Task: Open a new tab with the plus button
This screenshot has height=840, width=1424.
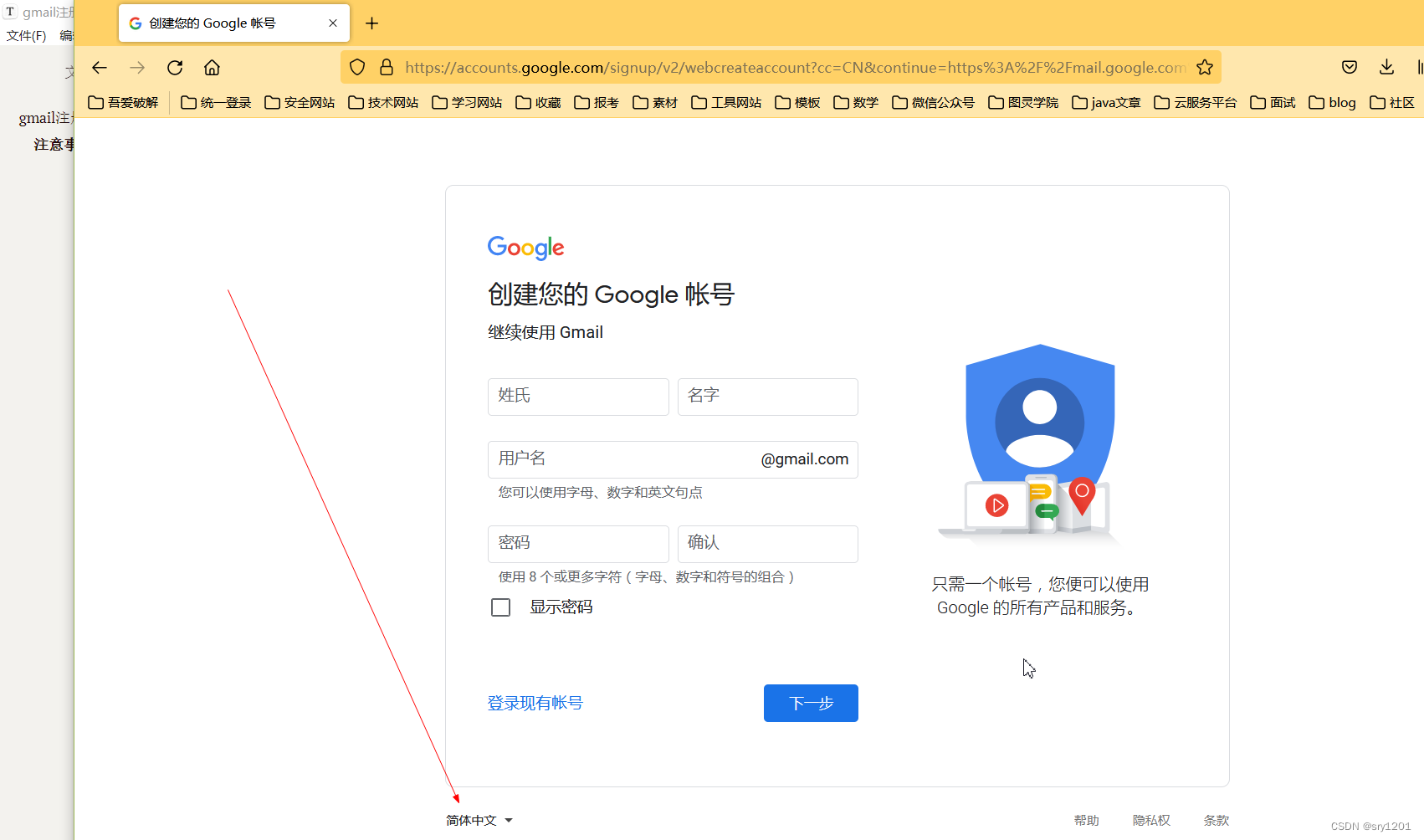Action: click(x=372, y=23)
